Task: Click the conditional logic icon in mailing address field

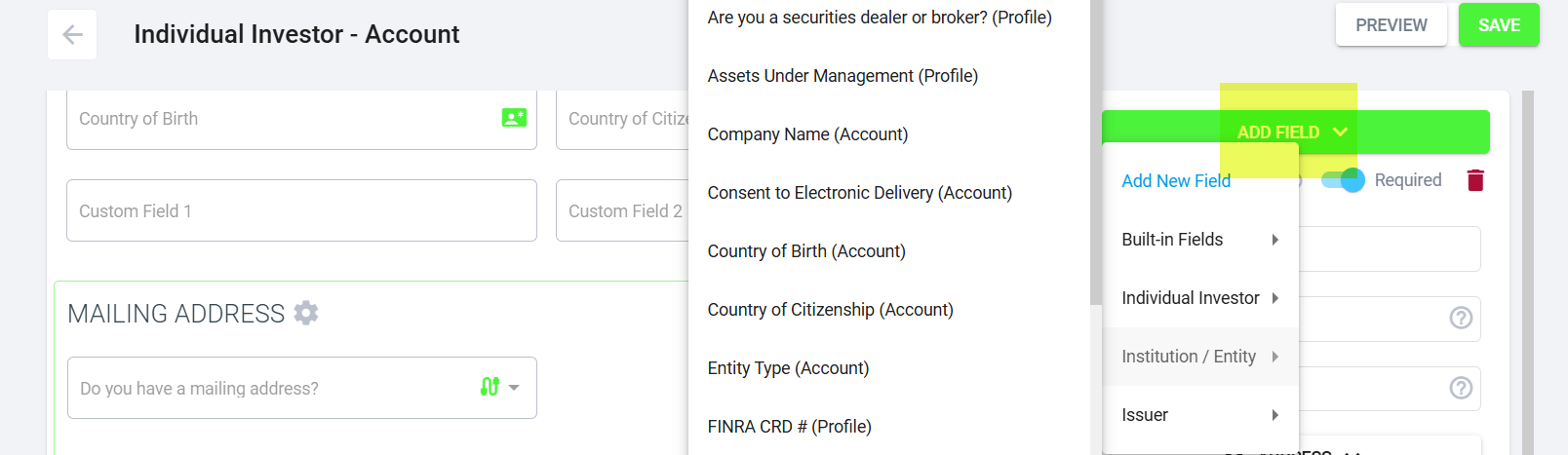Action: (x=490, y=387)
